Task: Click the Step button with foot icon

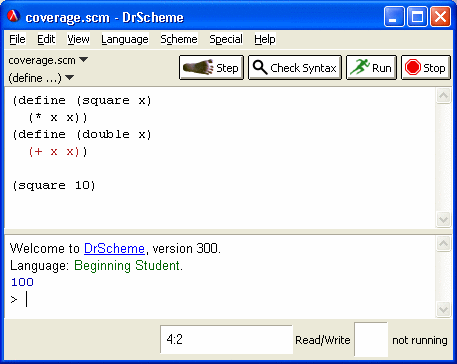Action: 211,68
